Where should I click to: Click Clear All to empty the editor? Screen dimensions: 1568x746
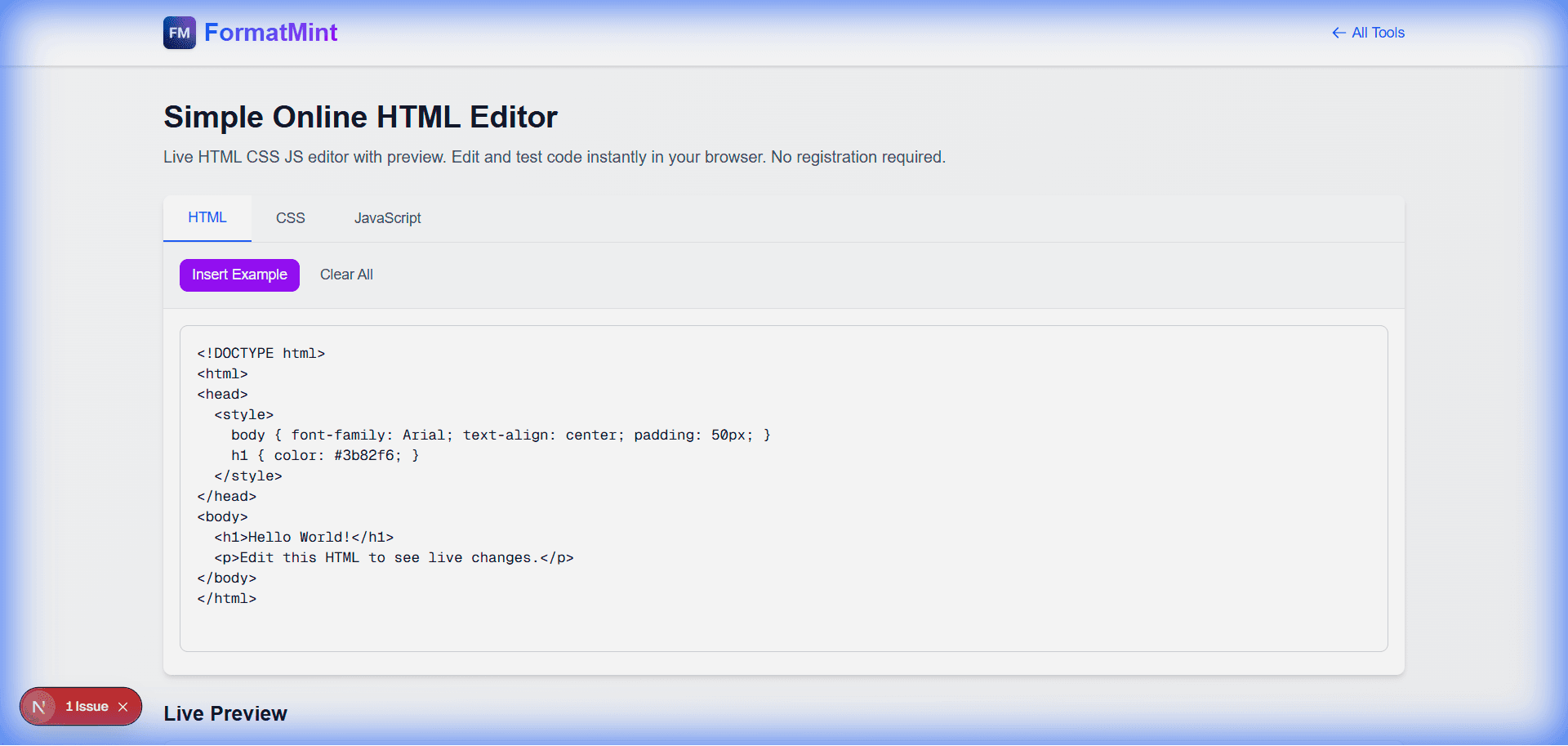[346, 275]
